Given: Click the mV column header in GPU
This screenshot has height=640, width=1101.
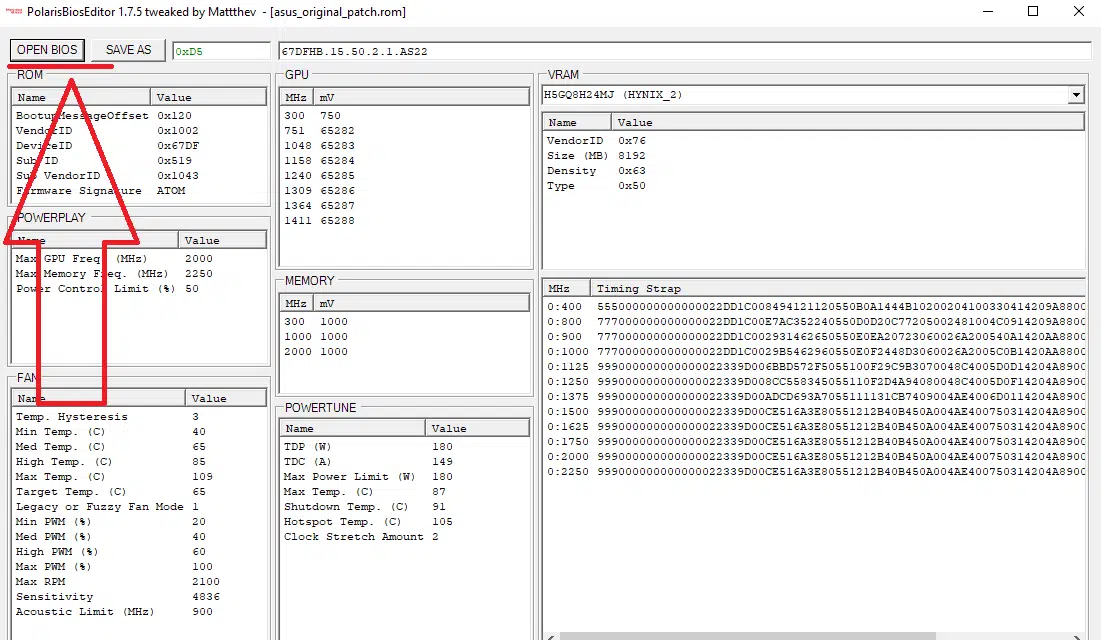Looking at the screenshot, I should pos(421,97).
